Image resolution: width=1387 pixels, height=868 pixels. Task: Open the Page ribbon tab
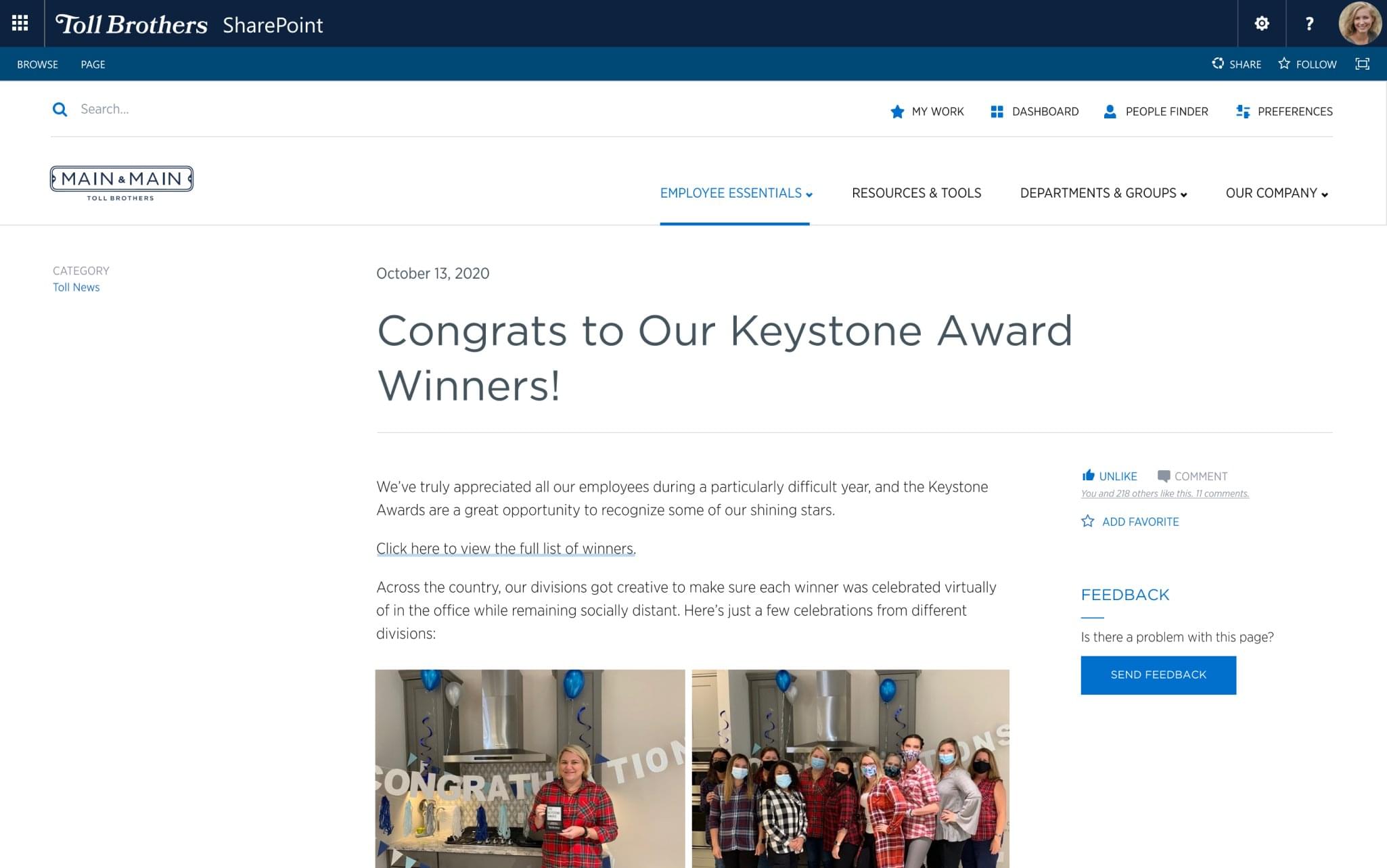coord(93,64)
